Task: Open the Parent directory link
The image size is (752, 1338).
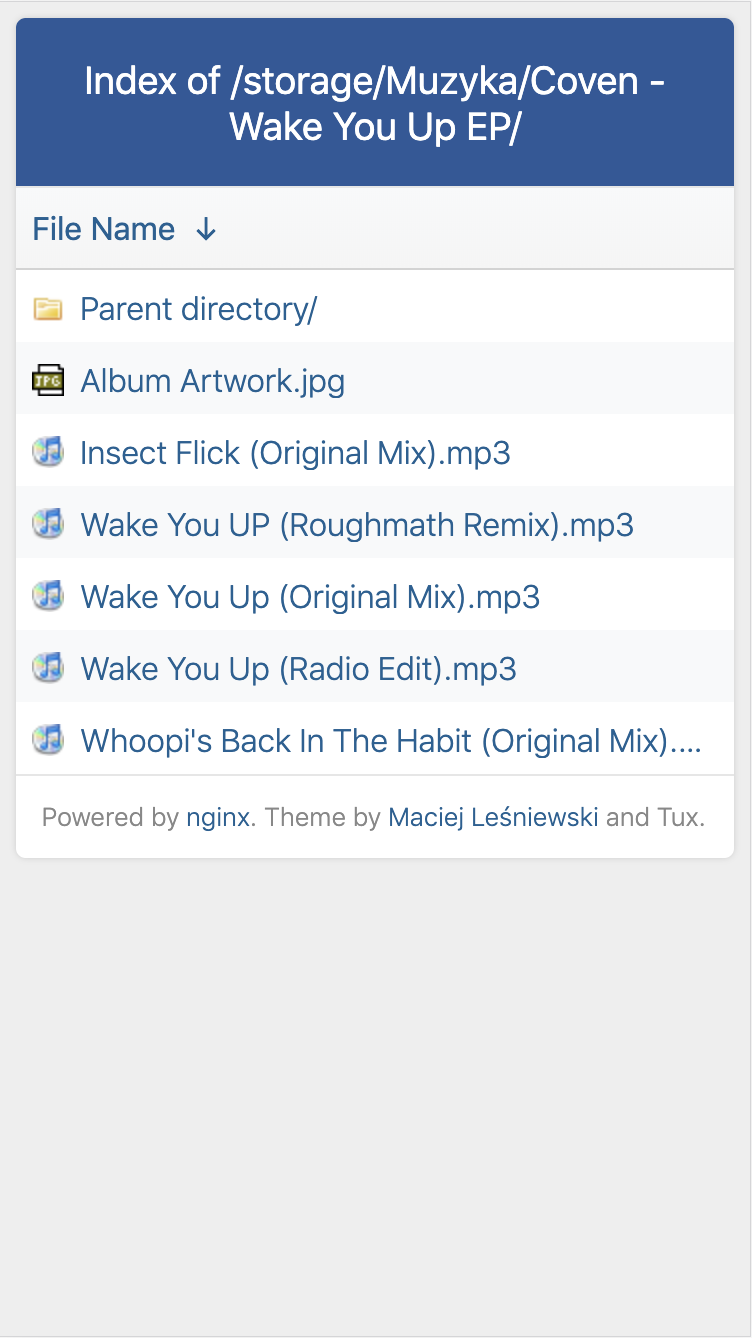Action: [x=198, y=310]
